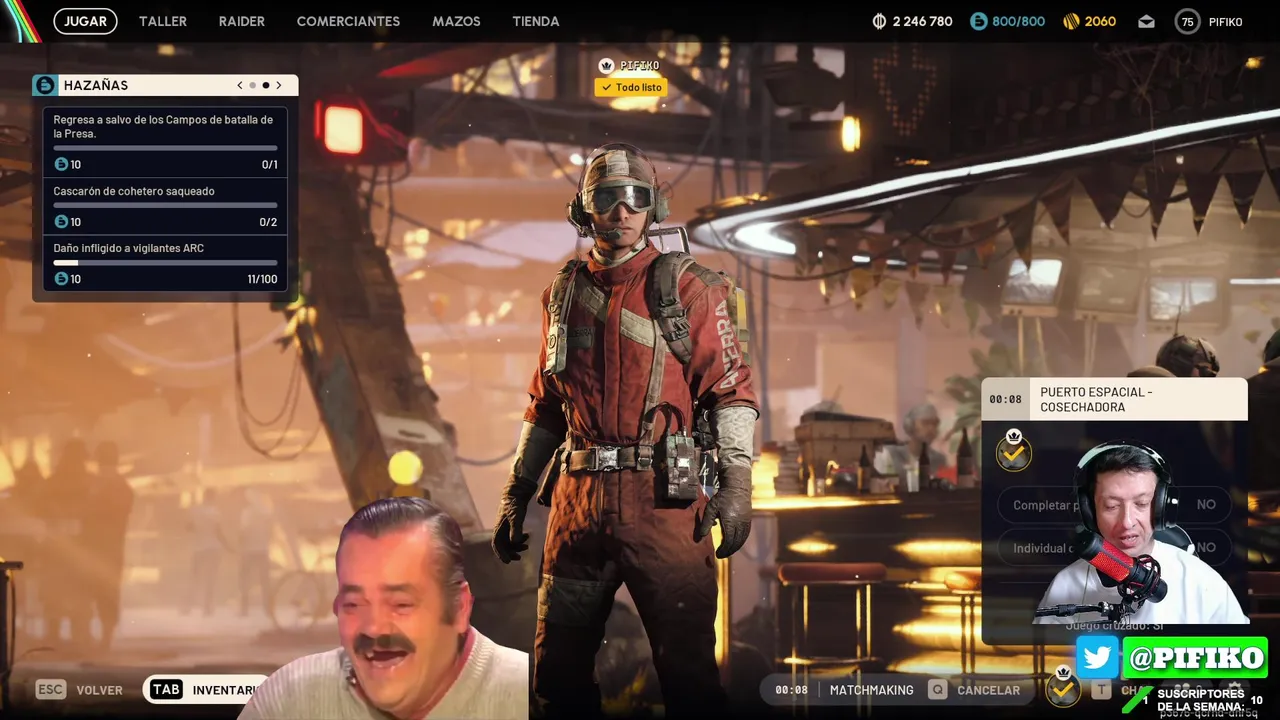
Task: Click reward icon on the 11/100 feat row
Action: click(x=61, y=278)
